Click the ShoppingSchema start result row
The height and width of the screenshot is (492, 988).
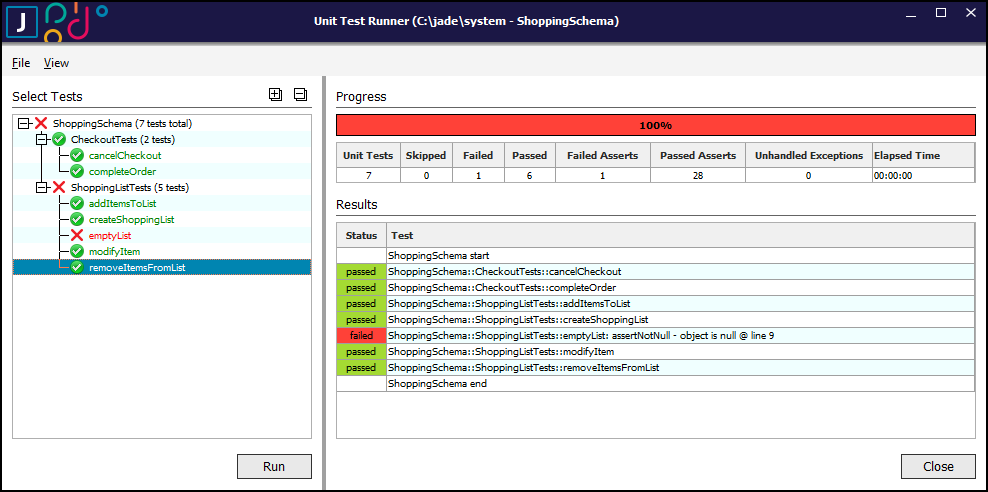[x=681, y=256]
